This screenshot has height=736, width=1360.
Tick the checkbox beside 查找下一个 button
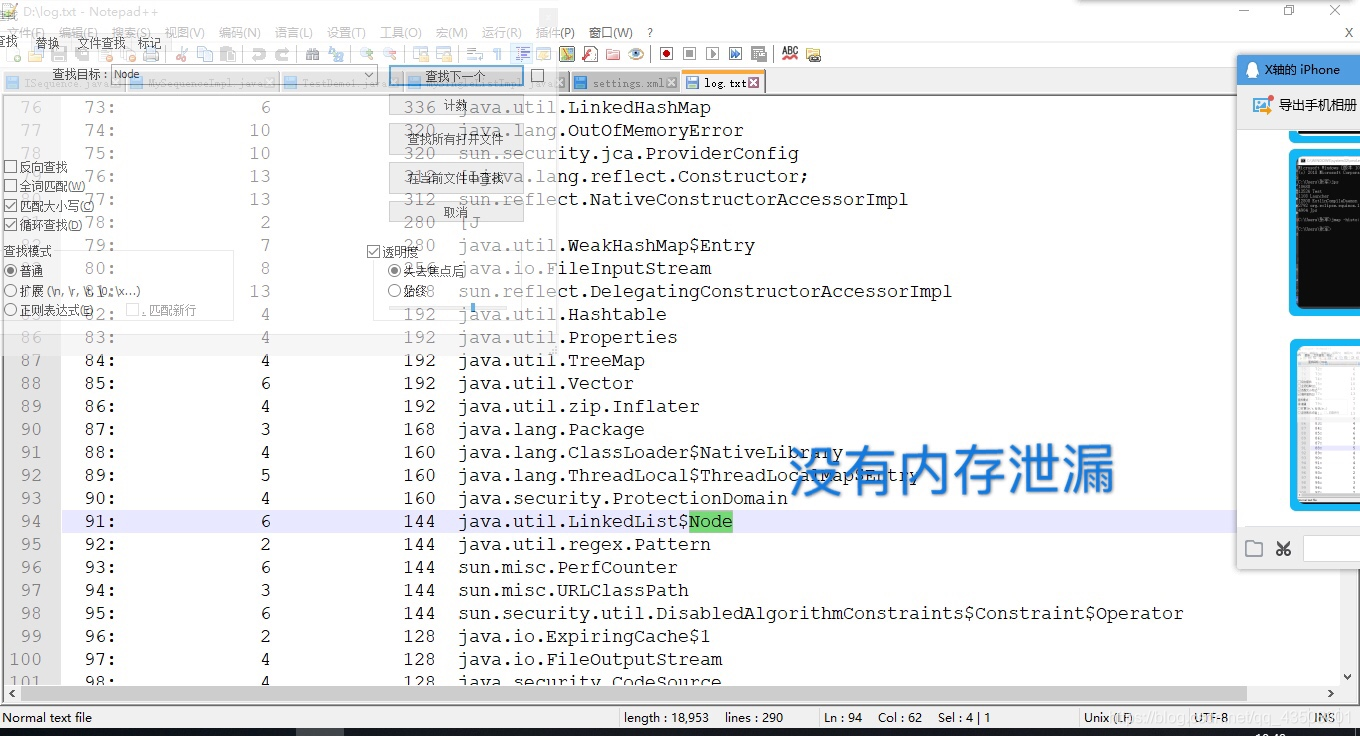538,76
